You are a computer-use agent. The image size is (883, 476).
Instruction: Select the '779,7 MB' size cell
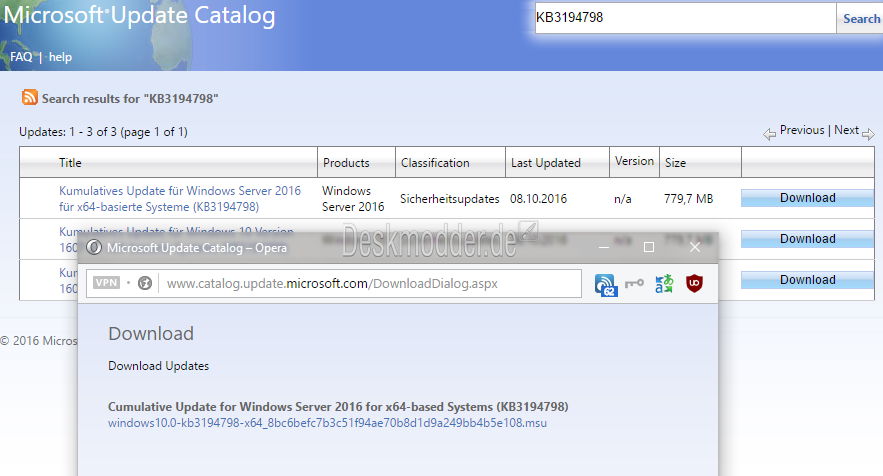688,199
